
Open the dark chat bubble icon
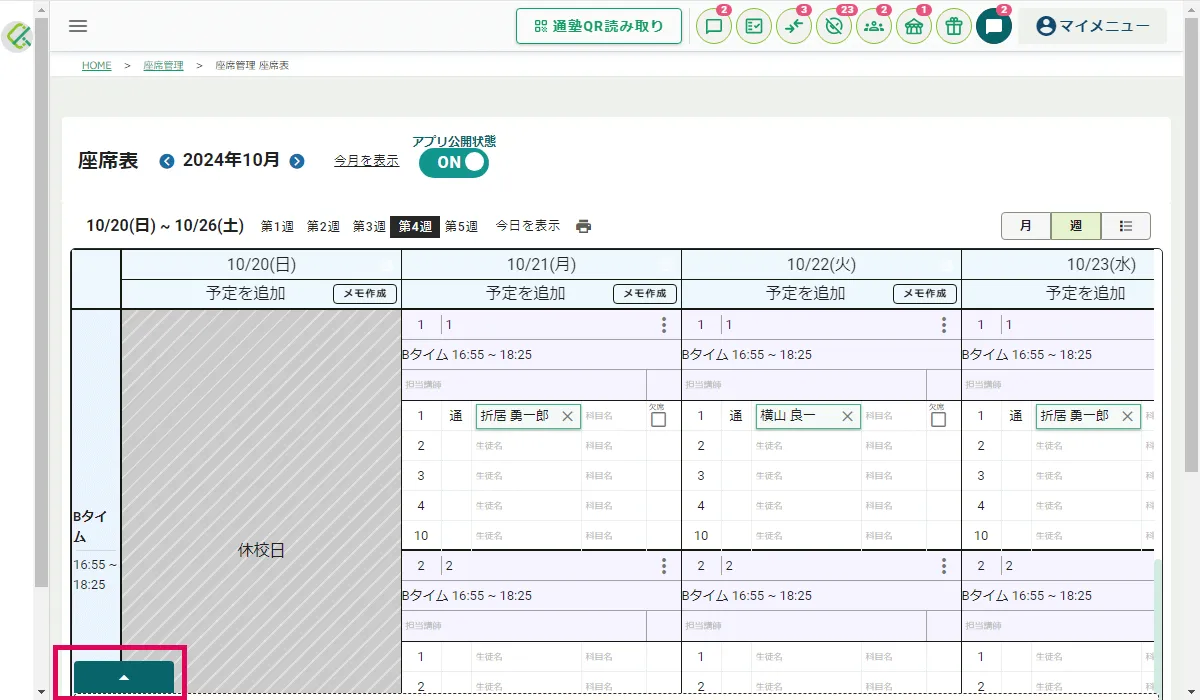point(994,26)
